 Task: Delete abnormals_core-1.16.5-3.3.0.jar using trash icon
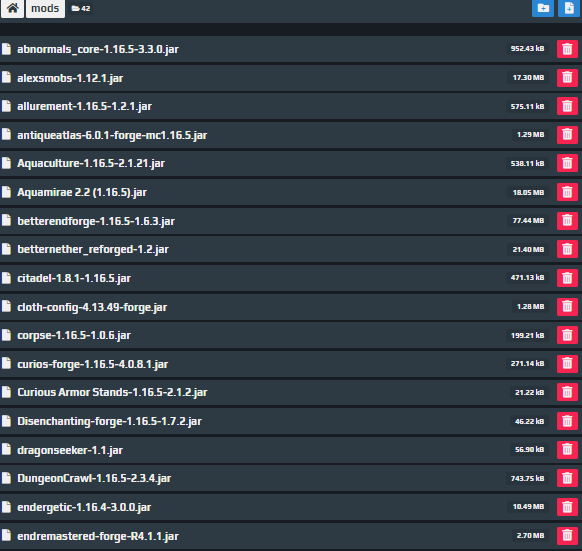pyautogui.click(x=567, y=49)
